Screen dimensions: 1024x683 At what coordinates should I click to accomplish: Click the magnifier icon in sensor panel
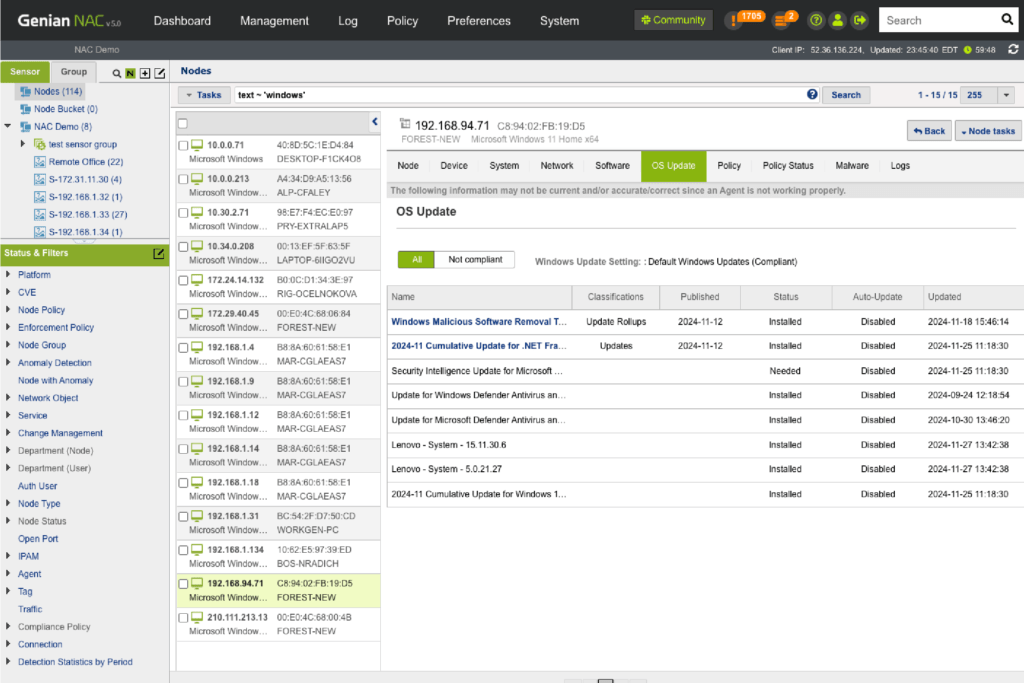(117, 73)
